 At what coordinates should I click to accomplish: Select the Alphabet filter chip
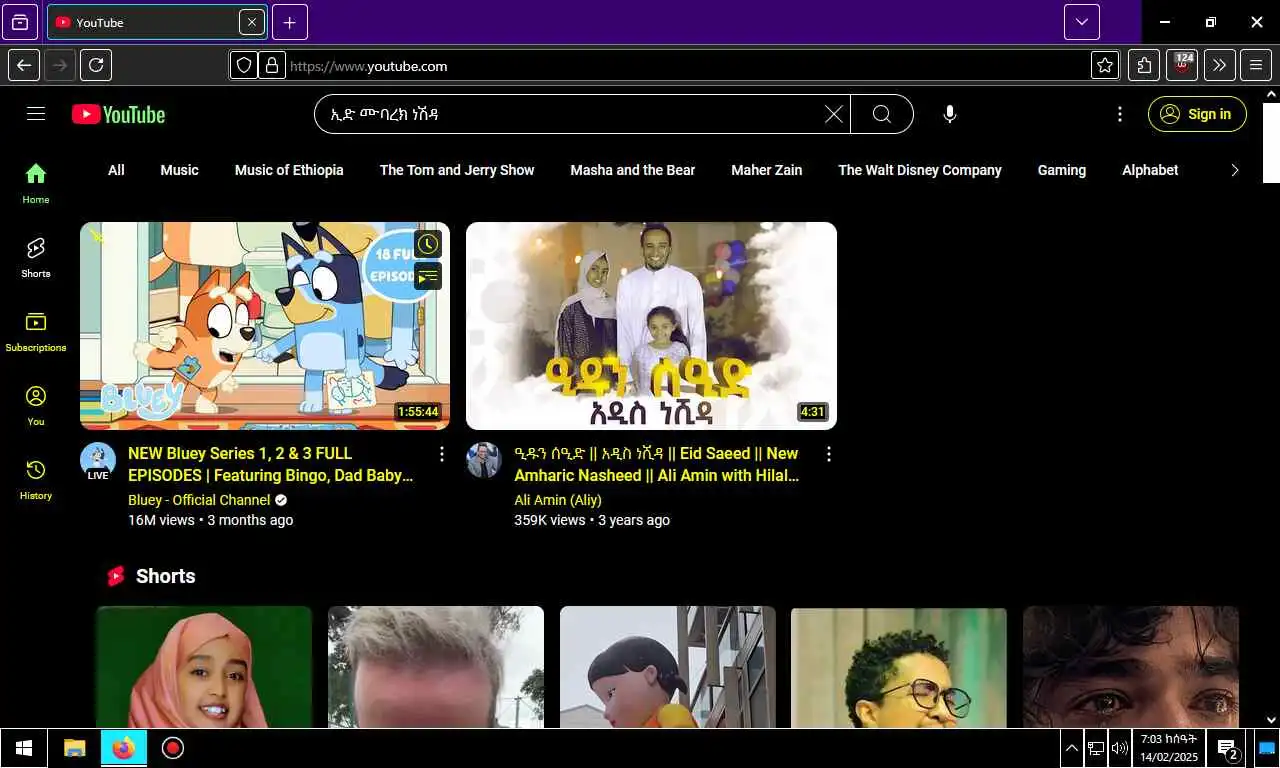click(x=1150, y=170)
